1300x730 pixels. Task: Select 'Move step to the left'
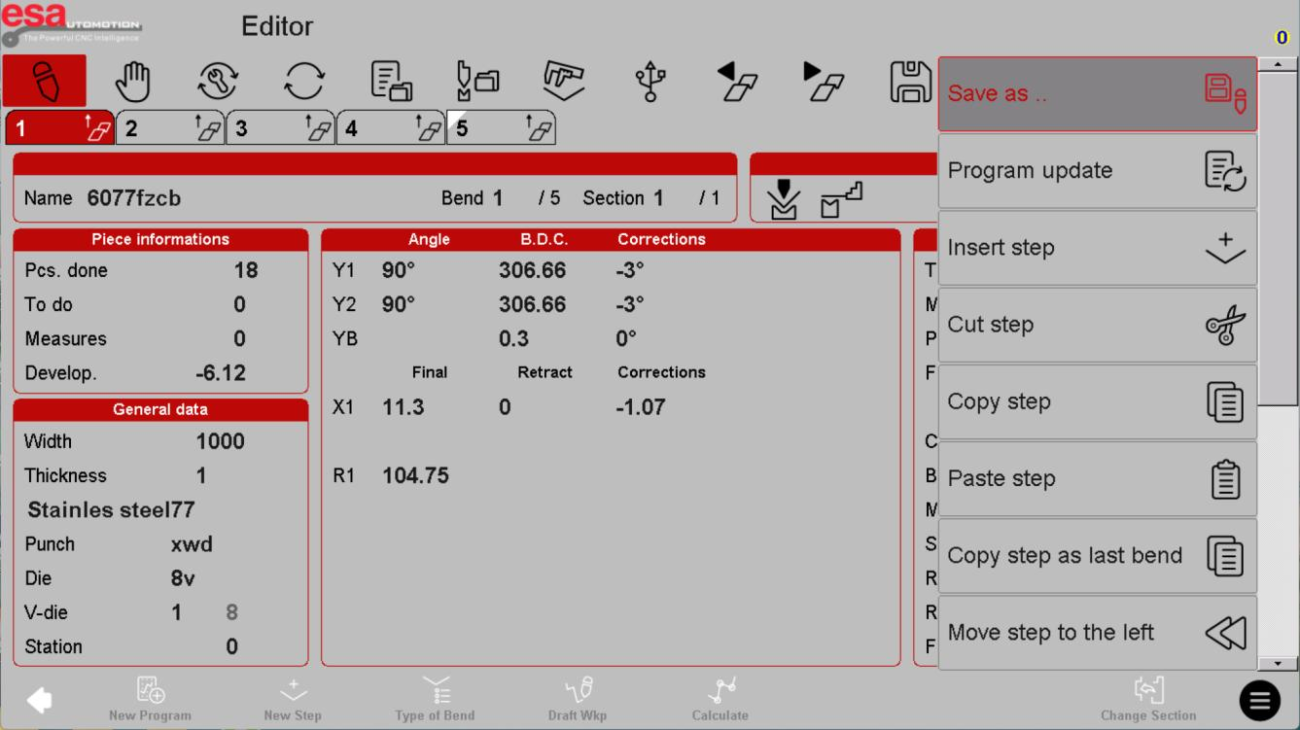(x=1096, y=633)
